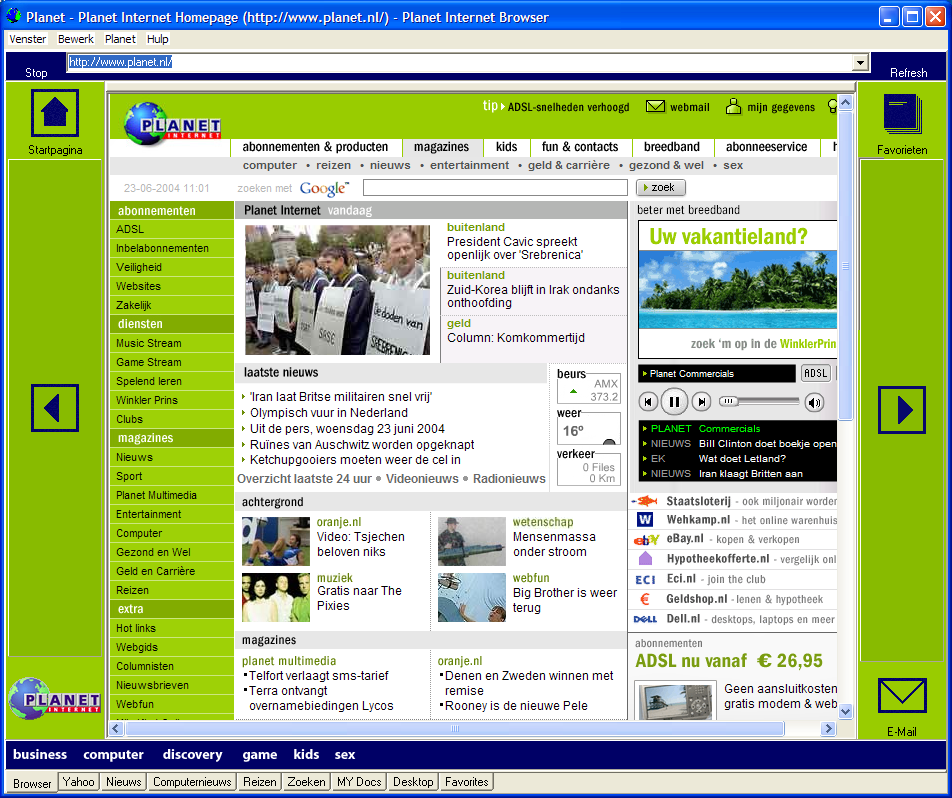This screenshot has height=798, width=952.
Task: Open the 'fun & contacts' navigation tab
Action: [580, 147]
